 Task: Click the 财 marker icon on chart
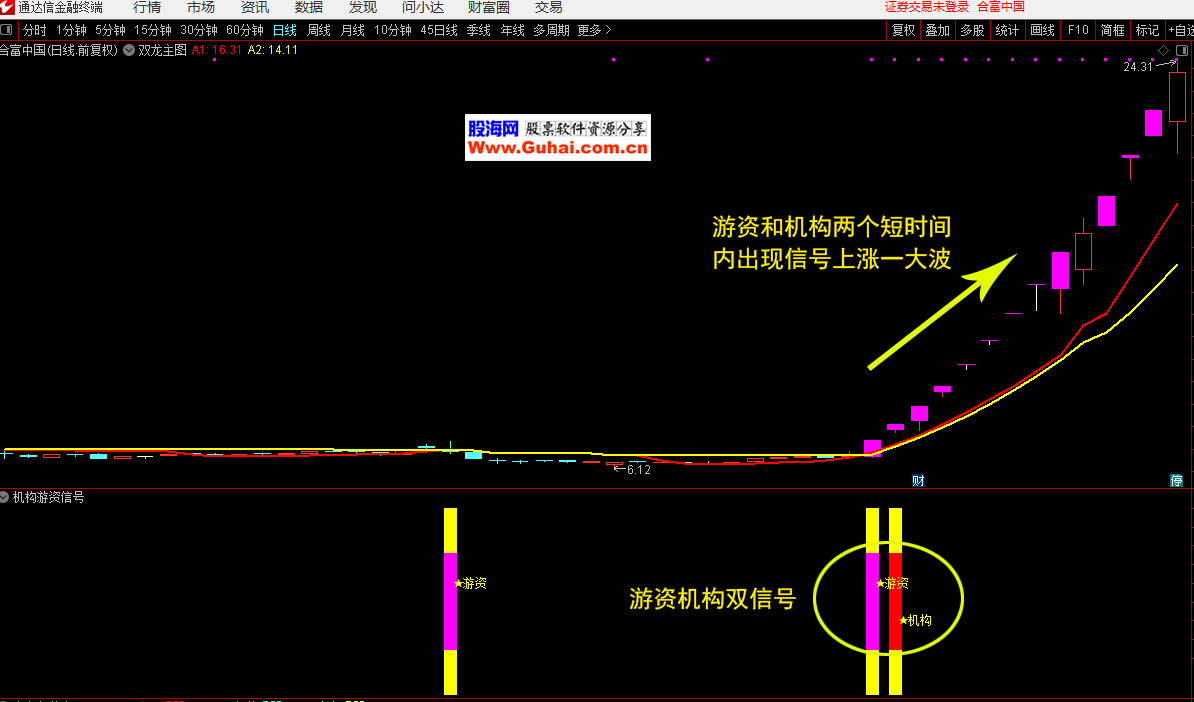click(918, 481)
